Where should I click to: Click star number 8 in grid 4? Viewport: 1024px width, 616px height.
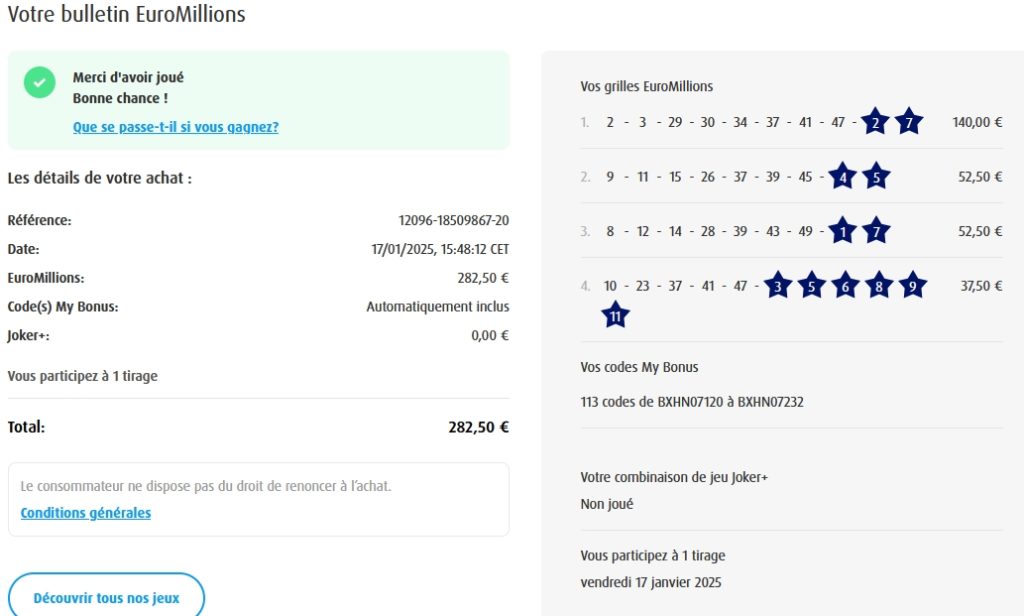click(879, 286)
